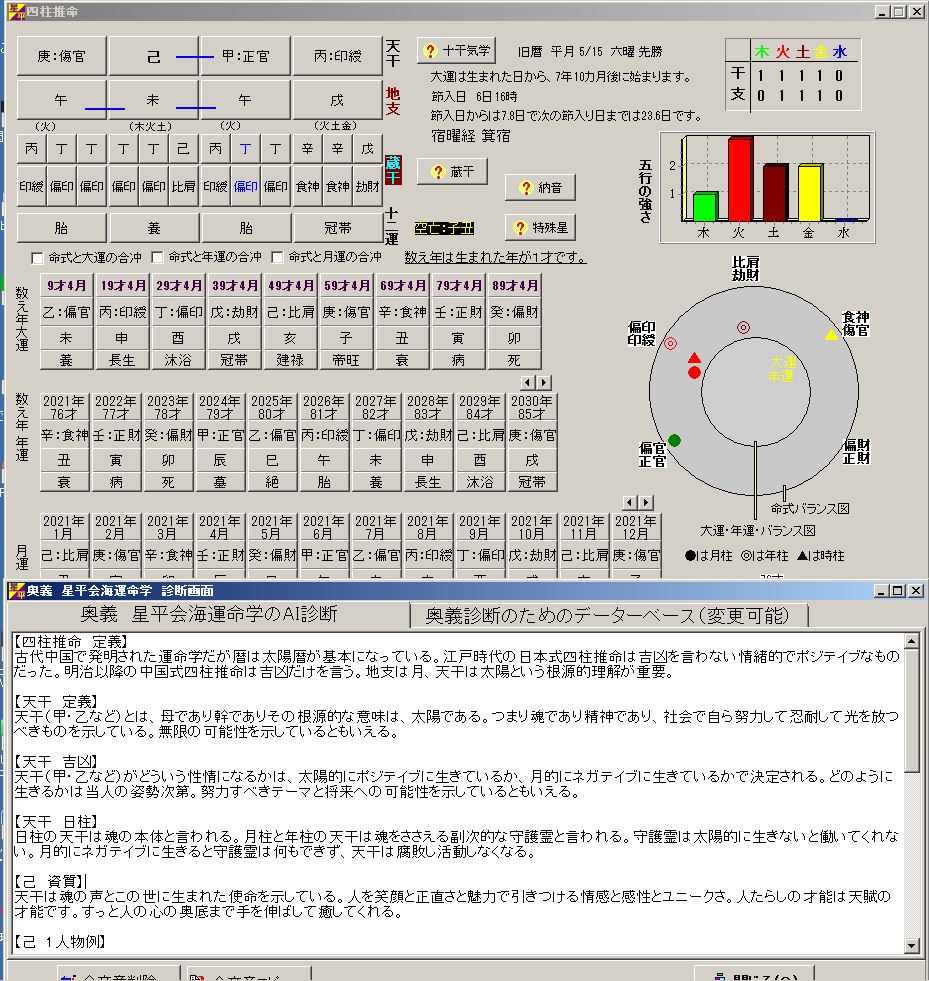The height and width of the screenshot is (981, 929).
Task: Step 年運 list right with arrow
Action: 544,382
